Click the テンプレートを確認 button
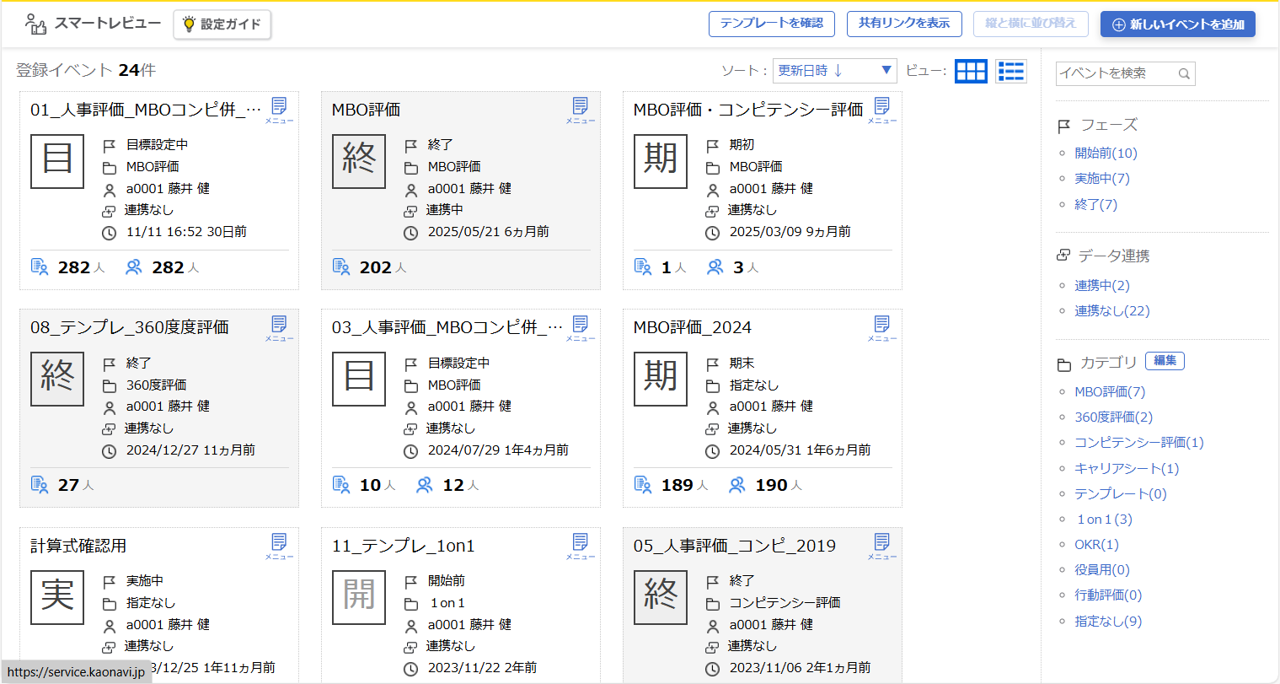Image resolution: width=1280 pixels, height=684 pixels. (771, 24)
